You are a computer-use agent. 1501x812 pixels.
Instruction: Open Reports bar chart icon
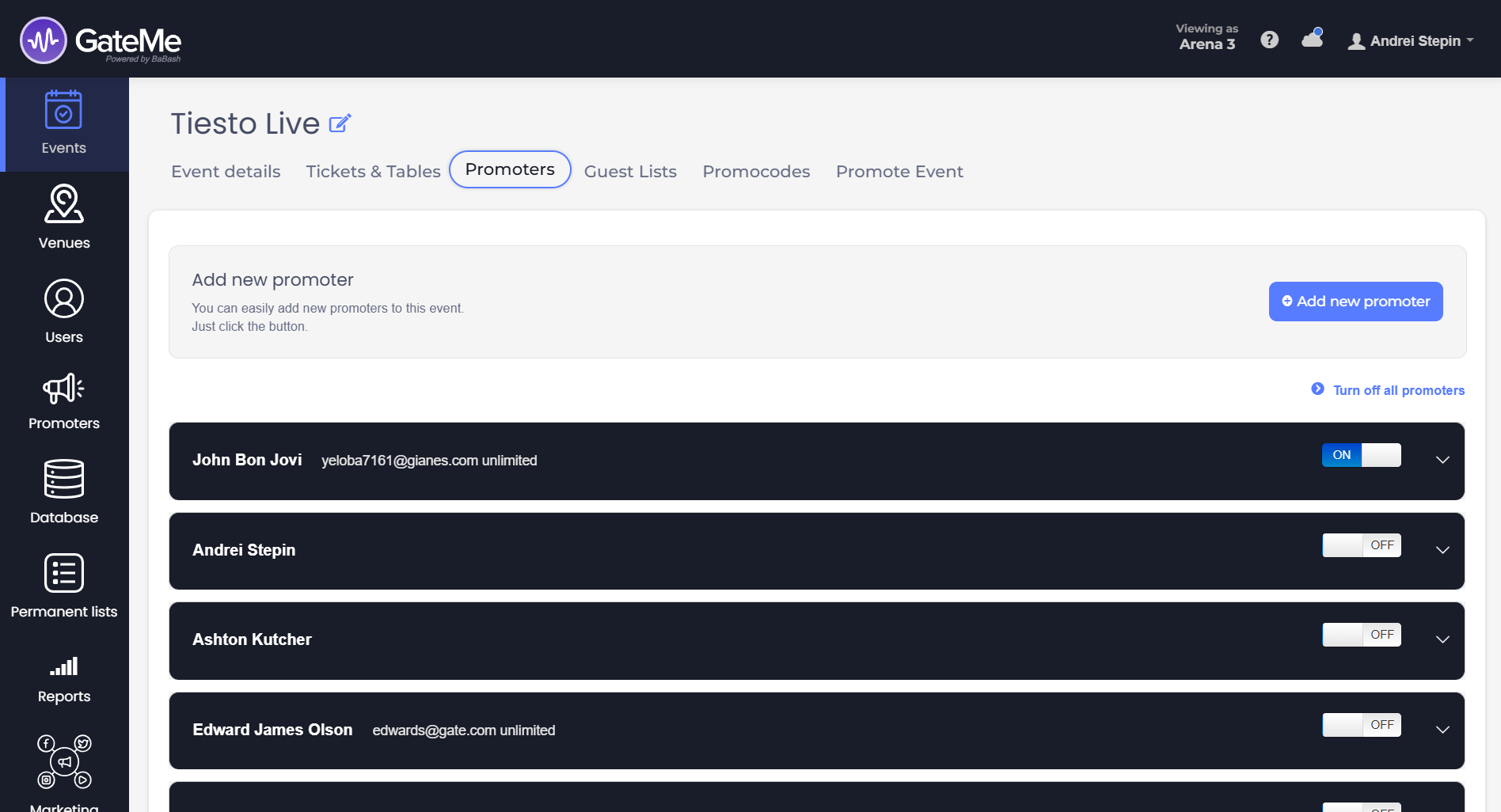(x=63, y=666)
